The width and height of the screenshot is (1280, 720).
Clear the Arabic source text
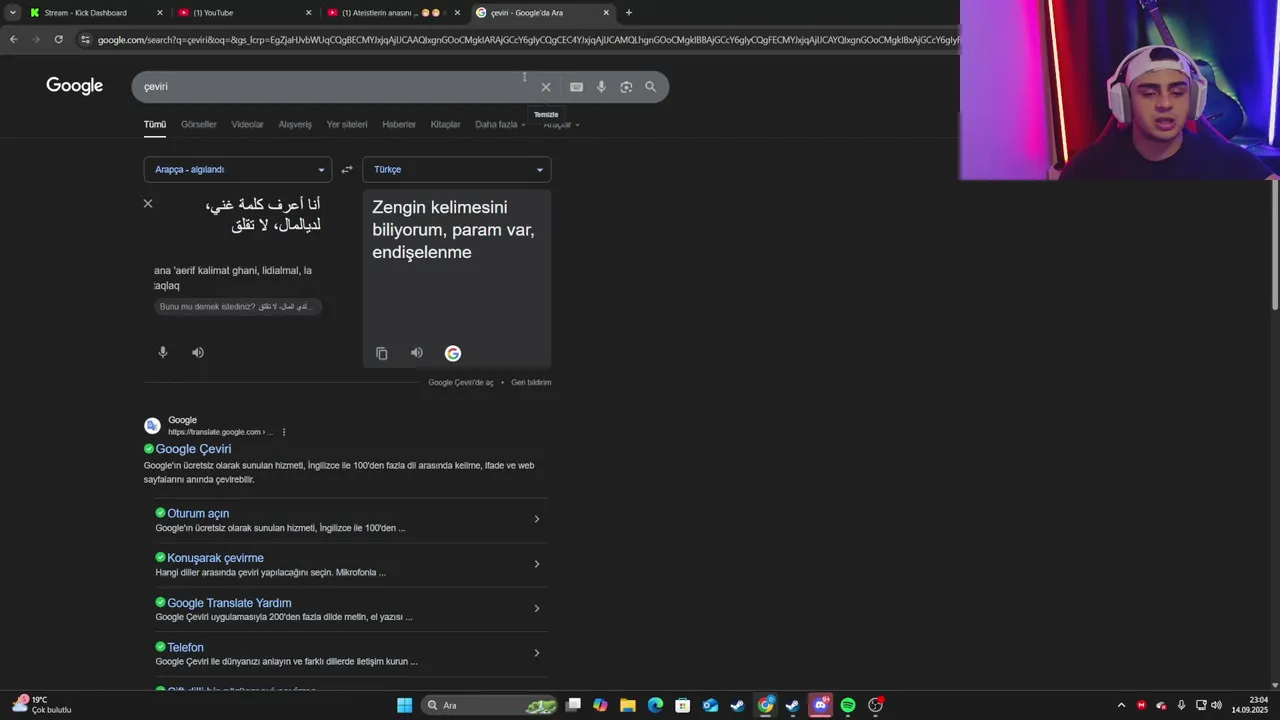148,204
